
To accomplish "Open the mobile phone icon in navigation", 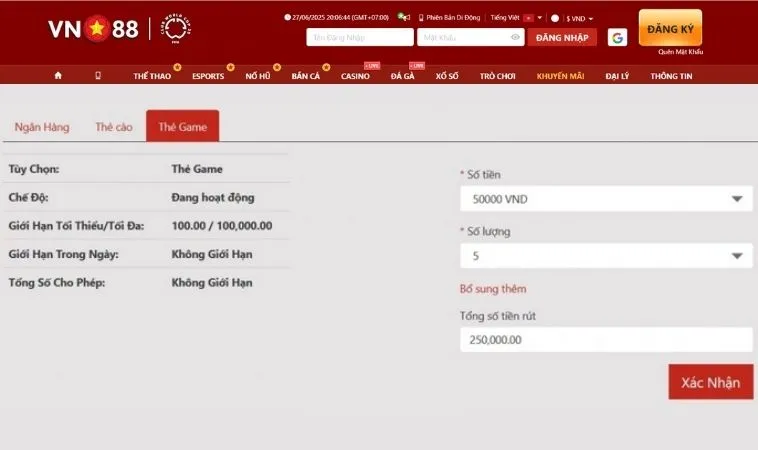I will (x=97, y=76).
